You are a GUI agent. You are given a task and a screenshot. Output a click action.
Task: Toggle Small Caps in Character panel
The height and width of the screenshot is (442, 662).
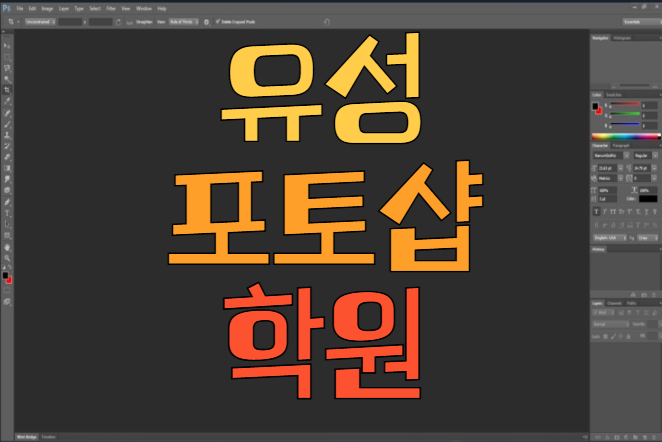pyautogui.click(x=621, y=212)
